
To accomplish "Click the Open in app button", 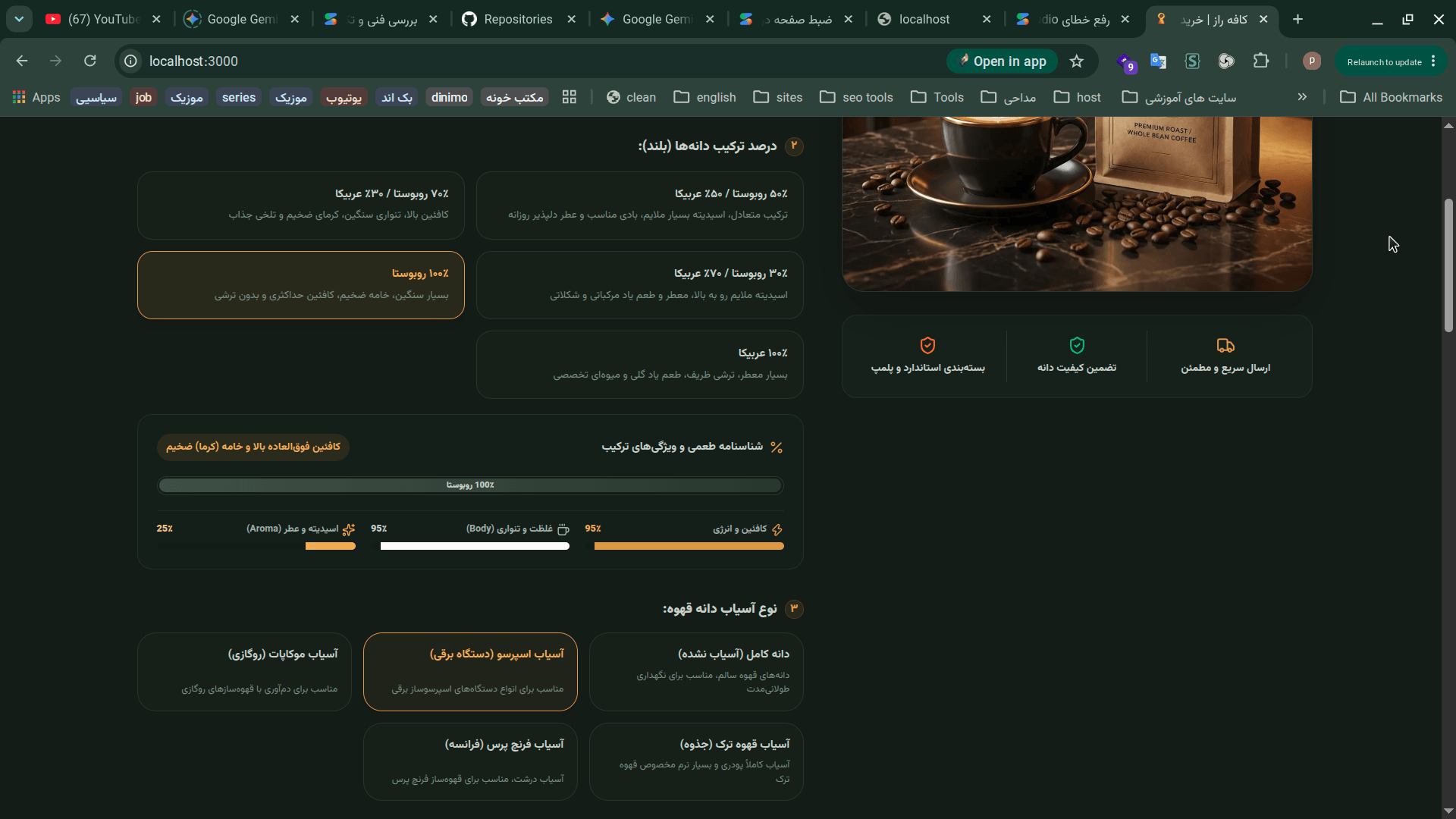I will [x=1003, y=61].
